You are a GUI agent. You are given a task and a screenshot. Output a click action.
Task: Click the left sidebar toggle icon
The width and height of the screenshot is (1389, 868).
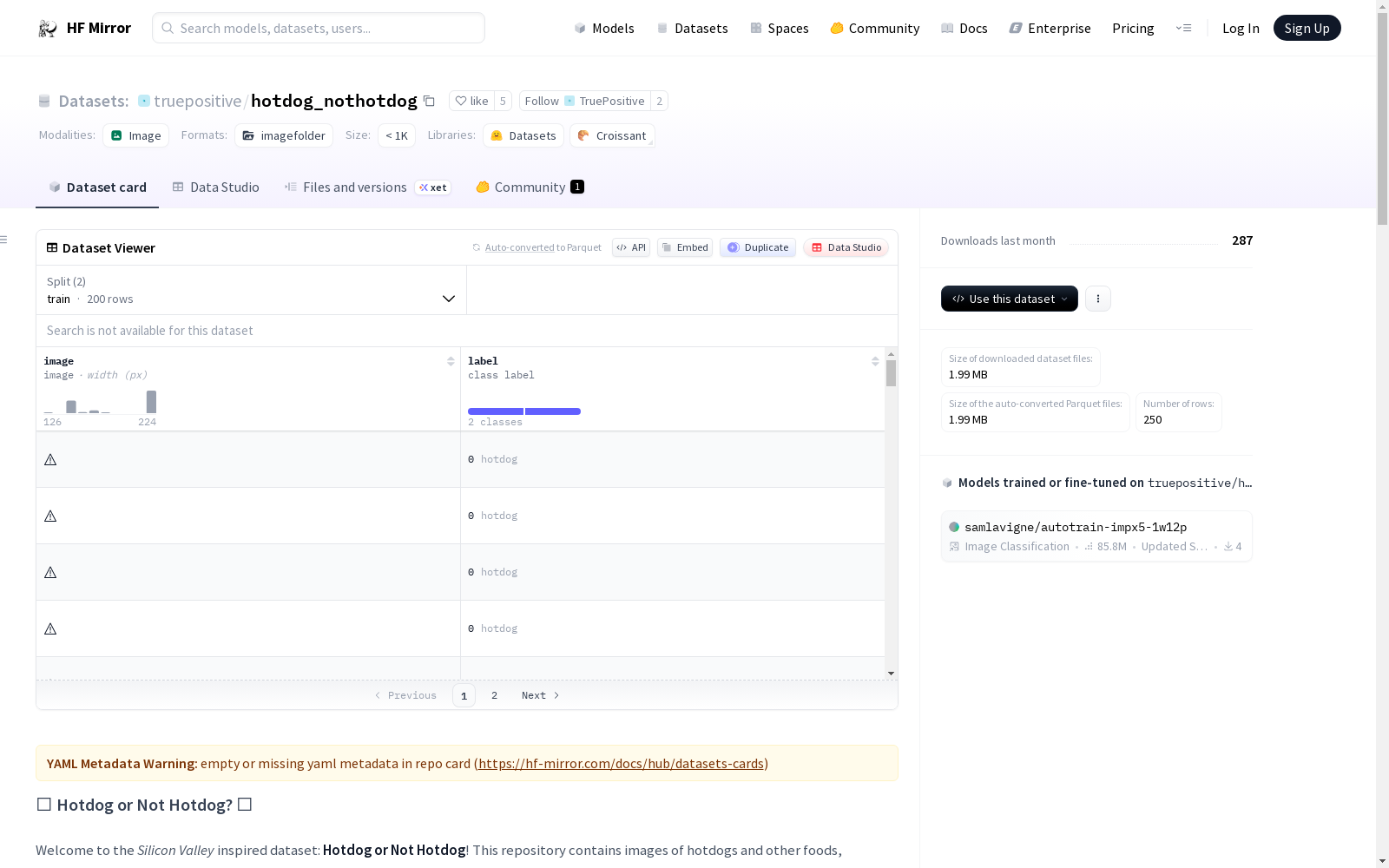pyautogui.click(x=4, y=240)
